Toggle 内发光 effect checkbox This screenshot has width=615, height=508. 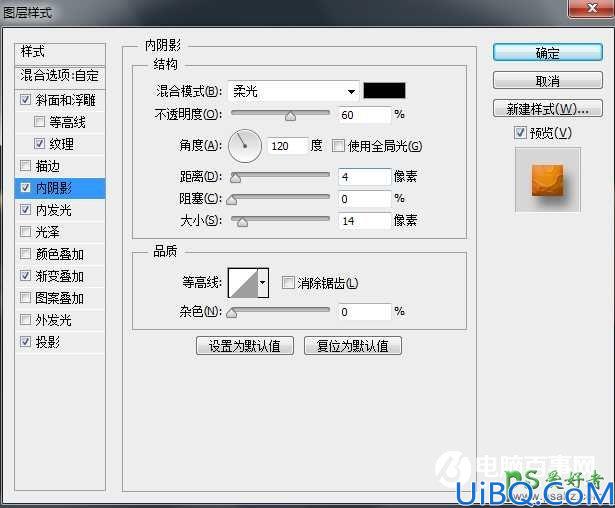(x=25, y=209)
